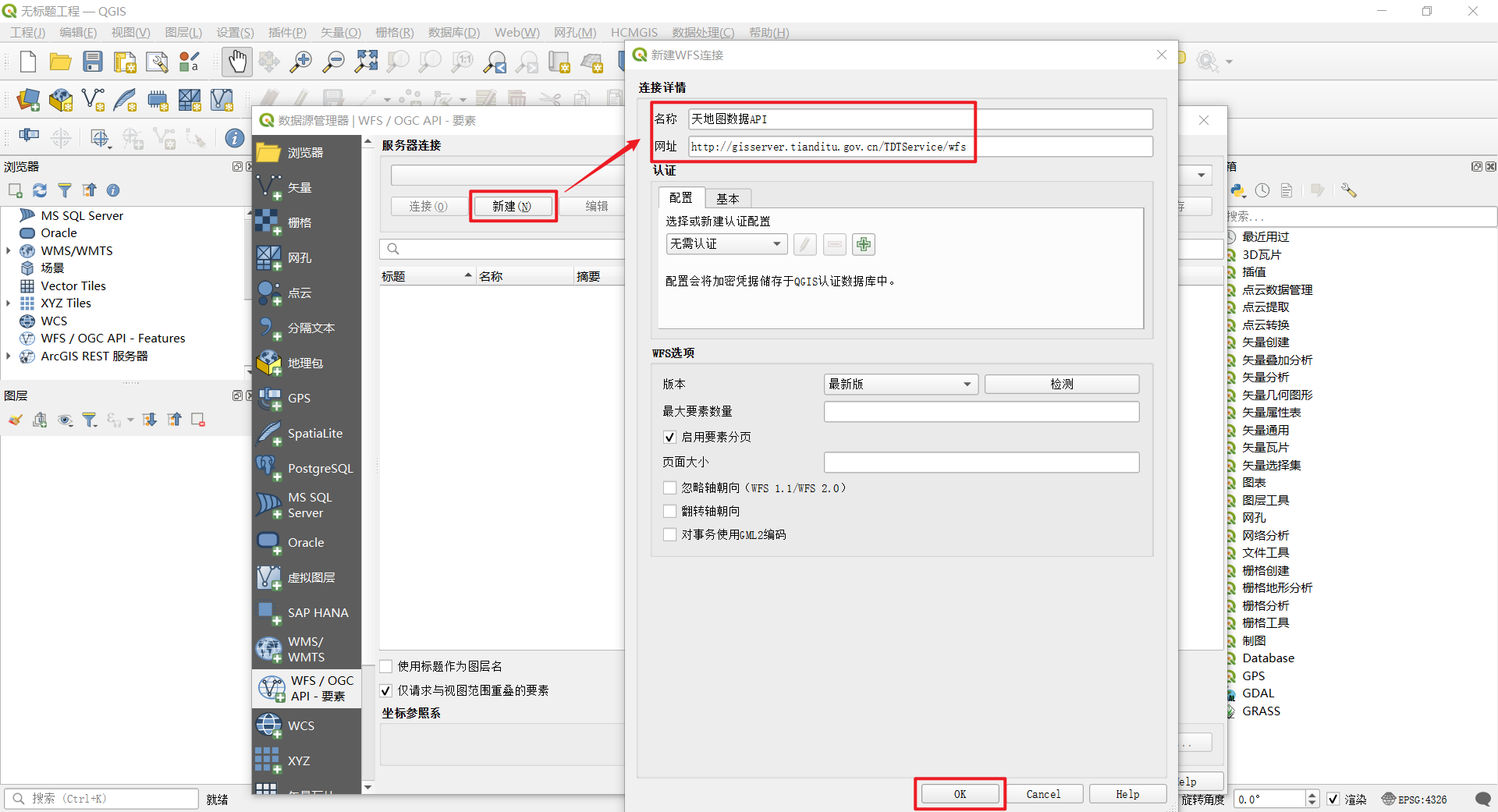Open the Identify Features info icon
The width and height of the screenshot is (1498, 812).
tap(234, 138)
